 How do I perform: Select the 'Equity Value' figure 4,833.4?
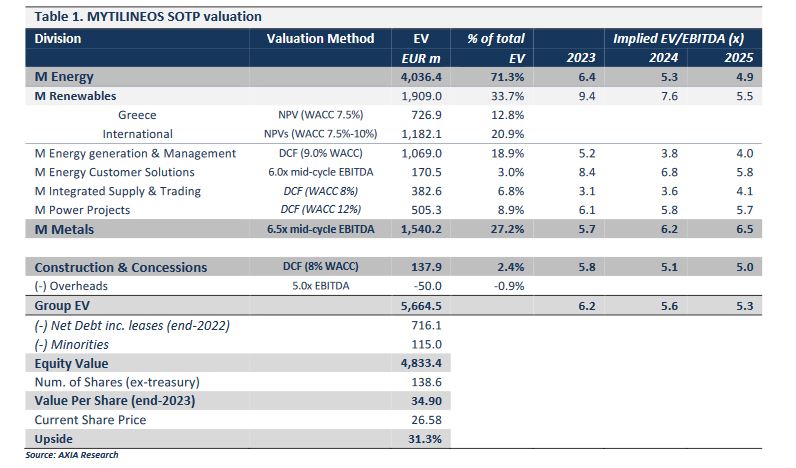(x=421, y=363)
